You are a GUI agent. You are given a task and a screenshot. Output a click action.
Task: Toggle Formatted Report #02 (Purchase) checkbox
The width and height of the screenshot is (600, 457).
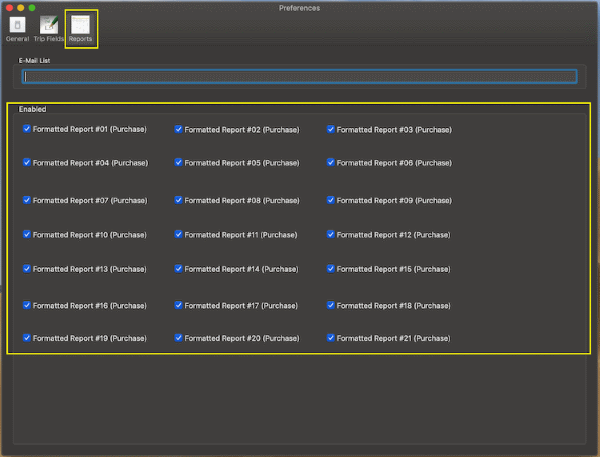pyautogui.click(x=179, y=129)
